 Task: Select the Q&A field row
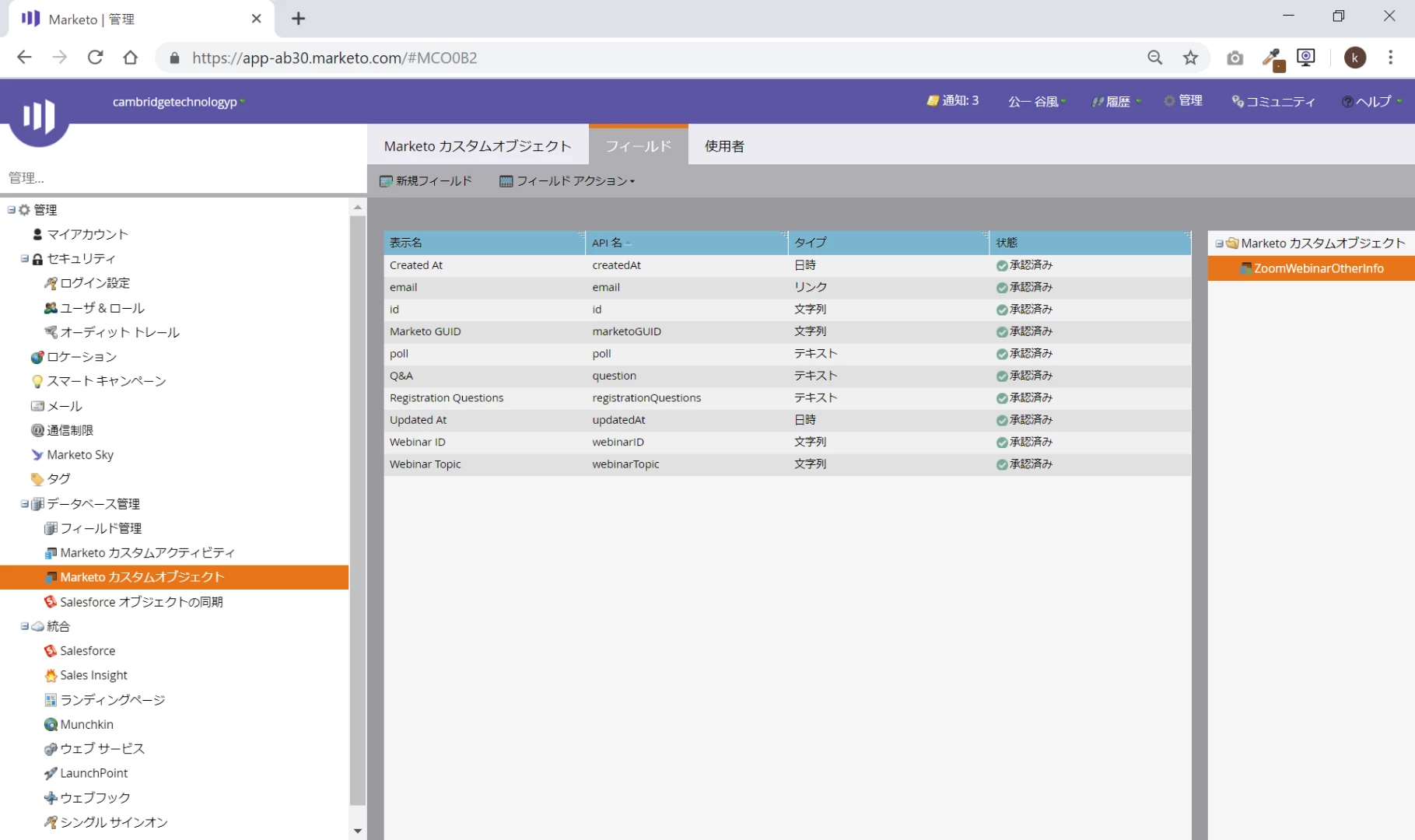point(787,376)
